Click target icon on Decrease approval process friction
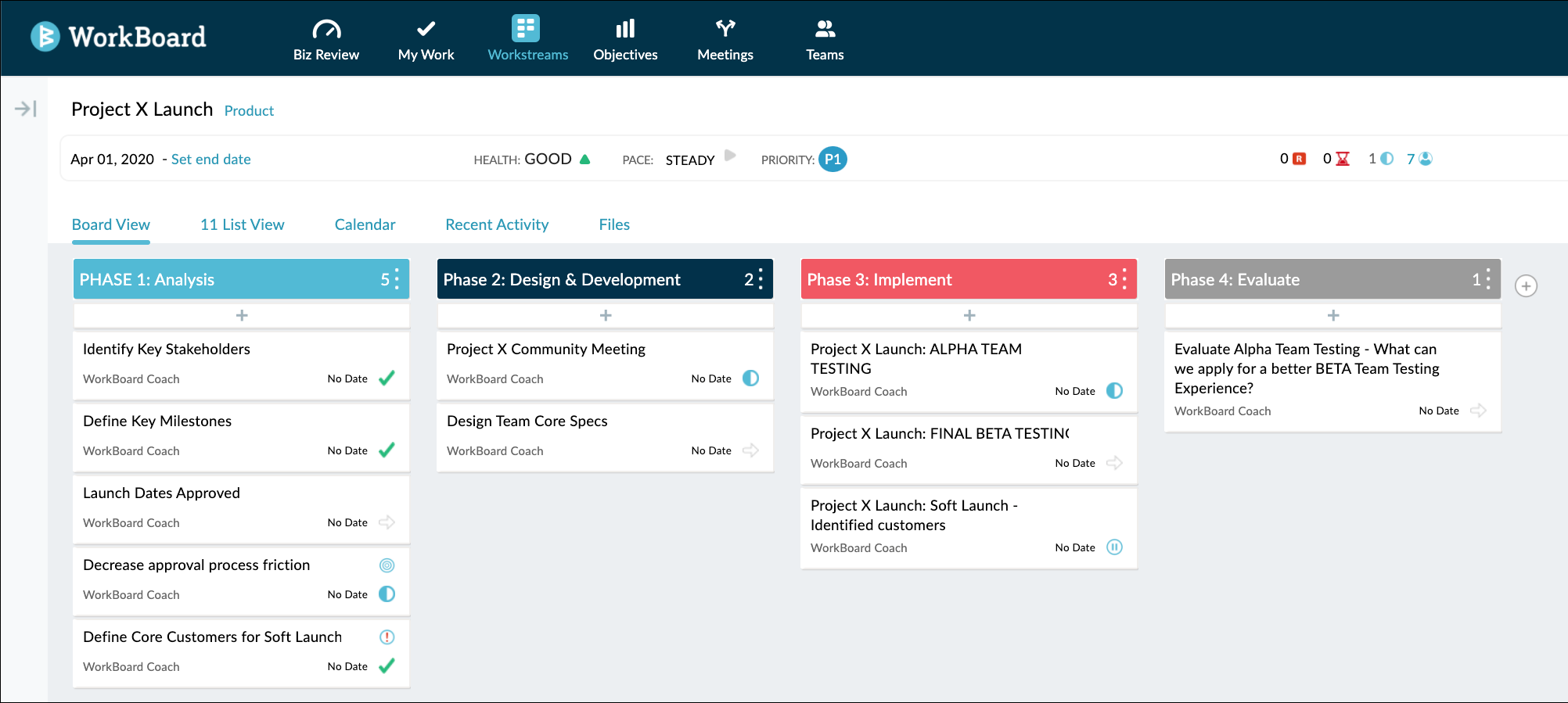 tap(387, 565)
